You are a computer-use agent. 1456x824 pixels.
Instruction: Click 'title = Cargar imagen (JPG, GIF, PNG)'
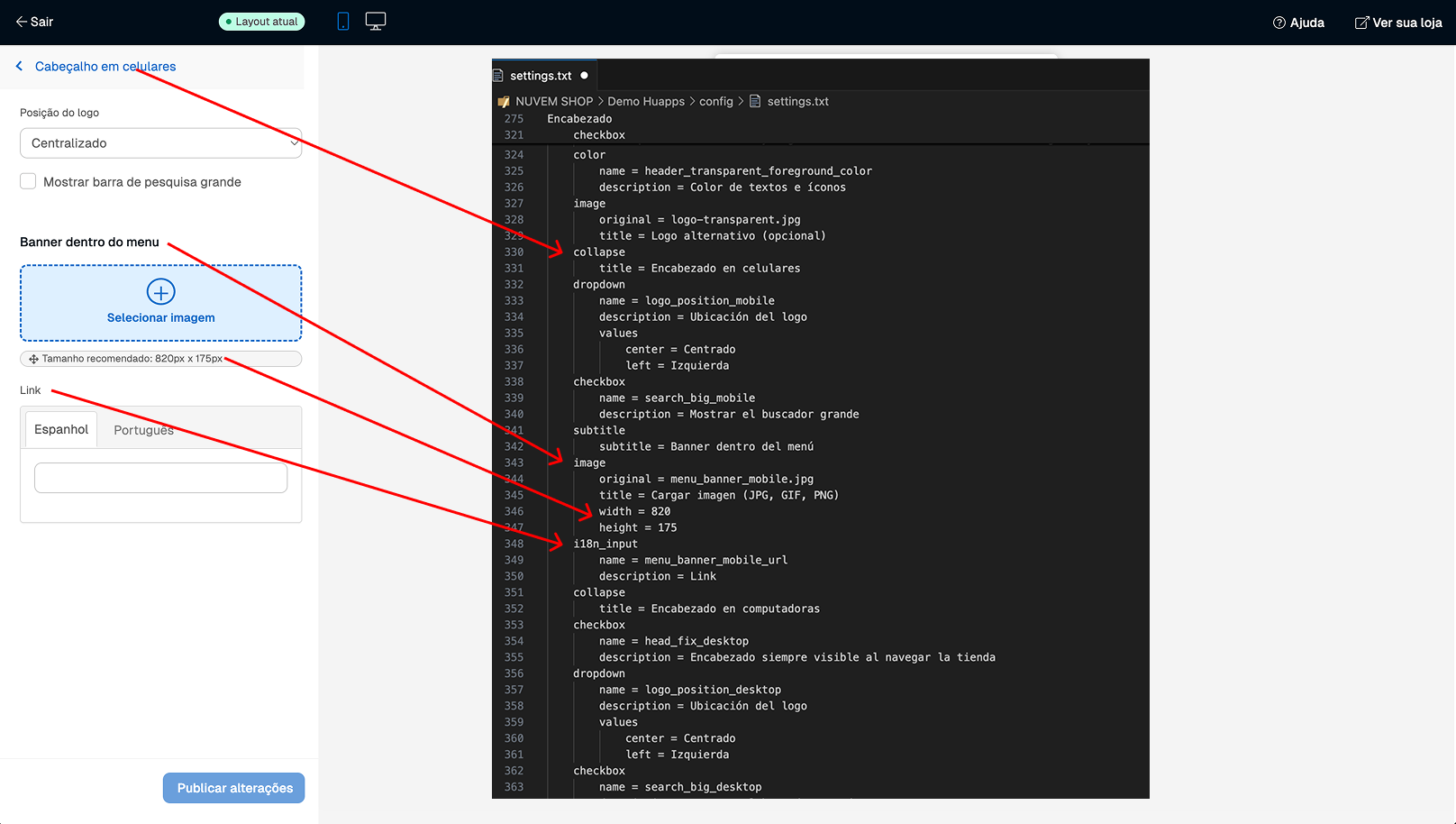(x=719, y=495)
